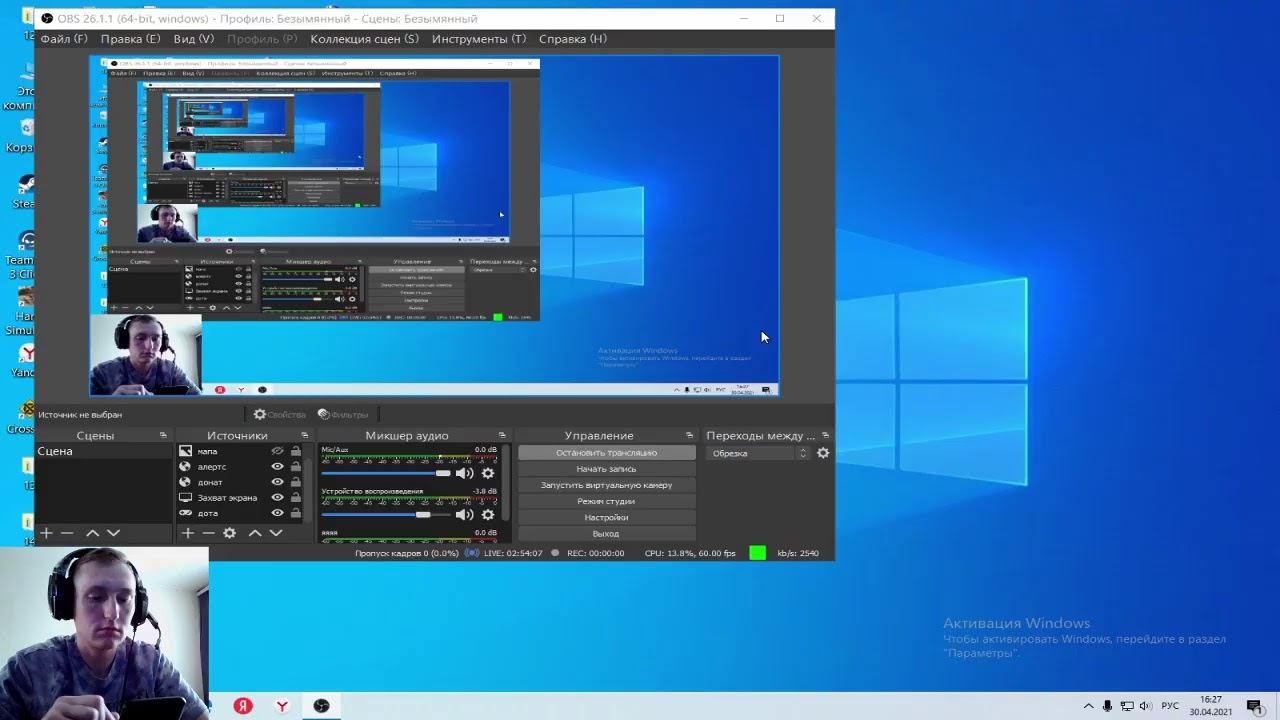Remove source with the minus icon in Источники

(208, 533)
